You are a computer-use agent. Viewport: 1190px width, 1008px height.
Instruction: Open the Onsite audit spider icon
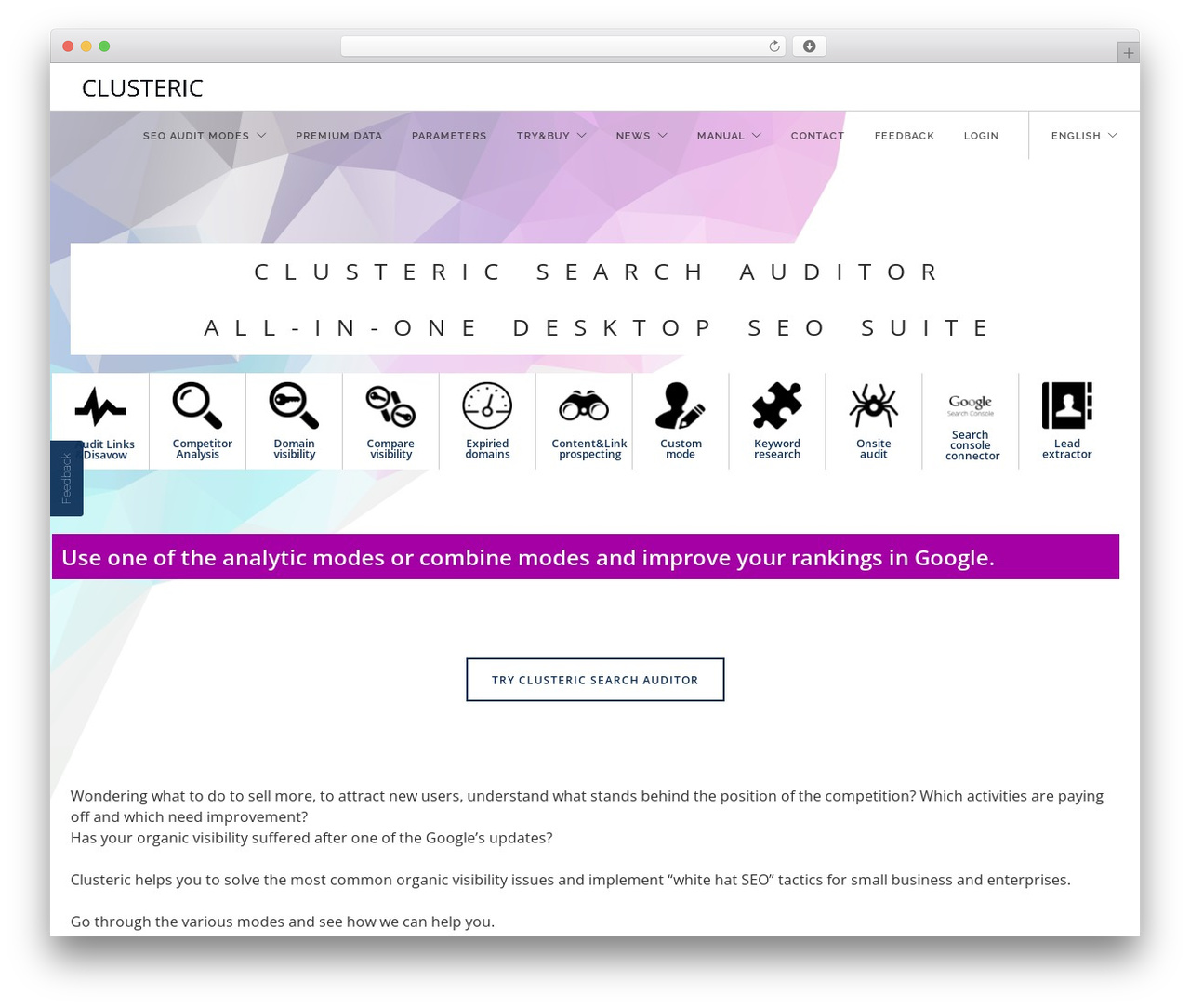874,405
